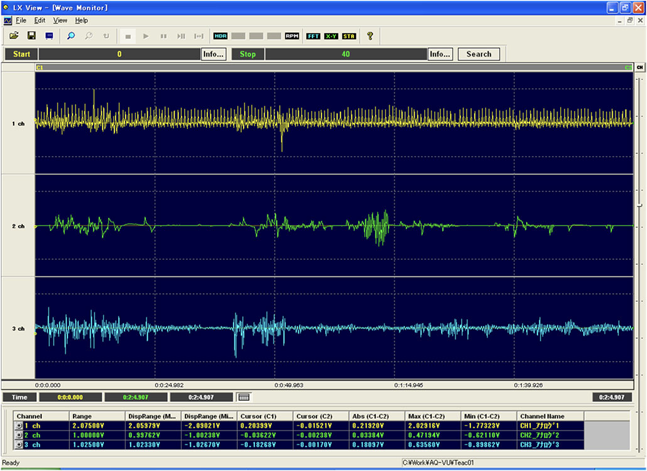Click the STA statistics icon
The width and height of the screenshot is (647, 471).
click(x=349, y=36)
